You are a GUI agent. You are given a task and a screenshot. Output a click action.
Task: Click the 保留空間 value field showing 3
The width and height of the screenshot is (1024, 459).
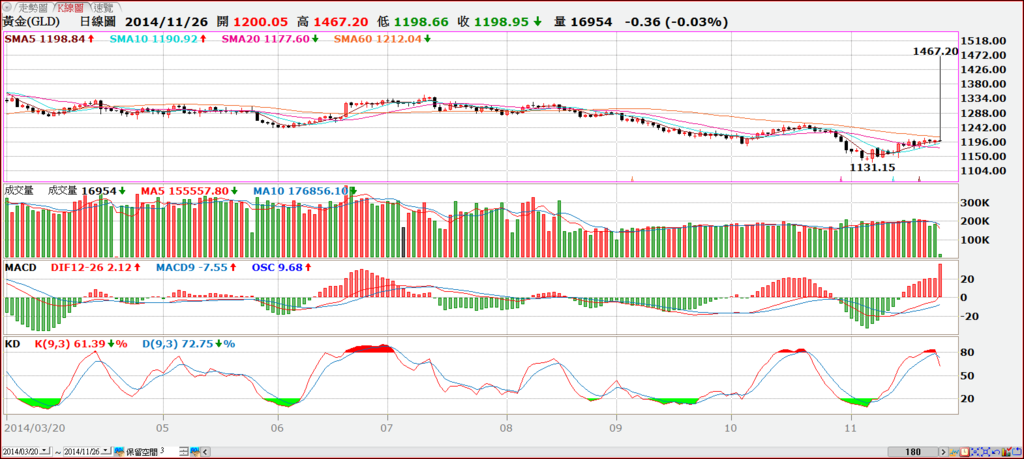tap(167, 451)
